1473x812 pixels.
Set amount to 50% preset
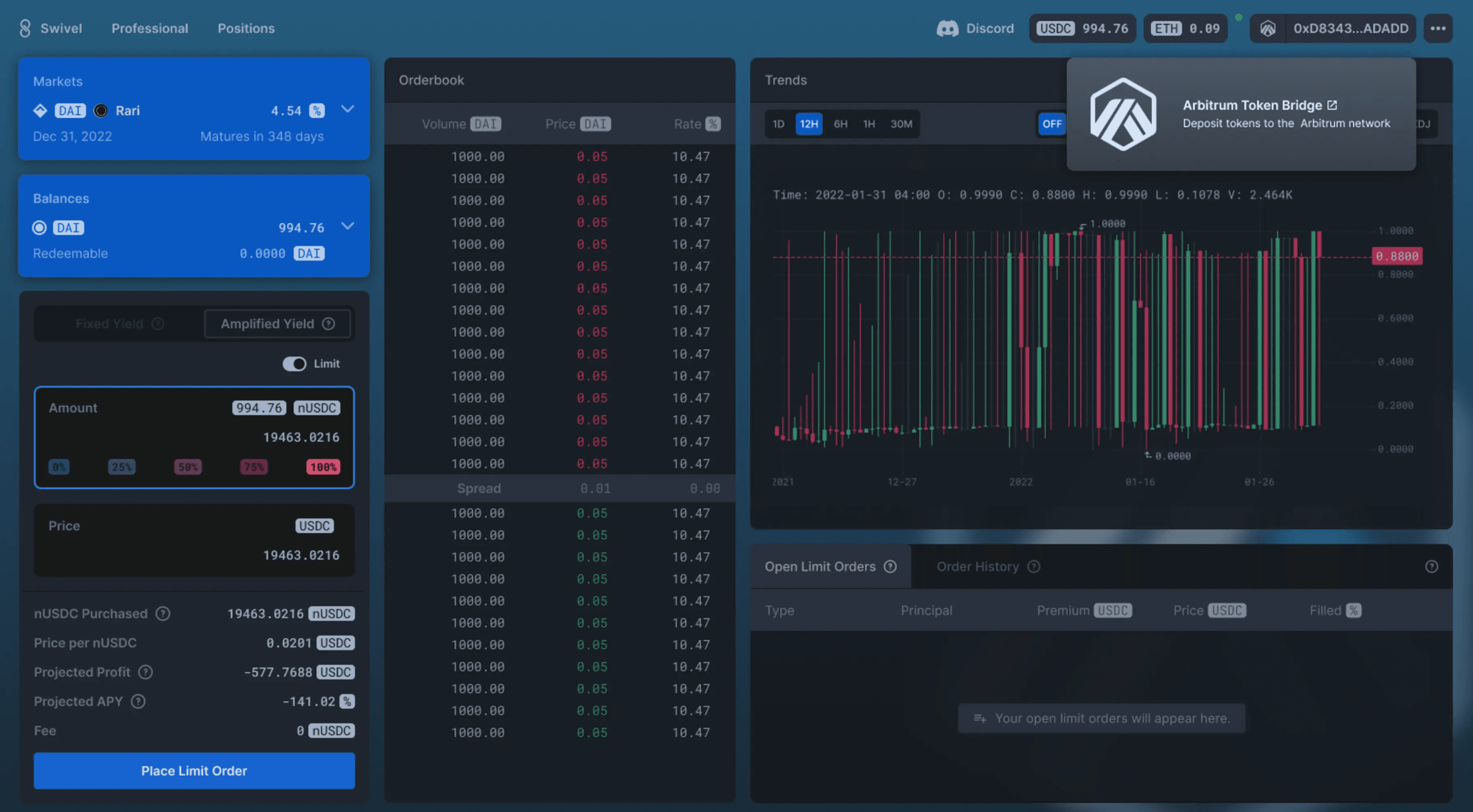[188, 467]
